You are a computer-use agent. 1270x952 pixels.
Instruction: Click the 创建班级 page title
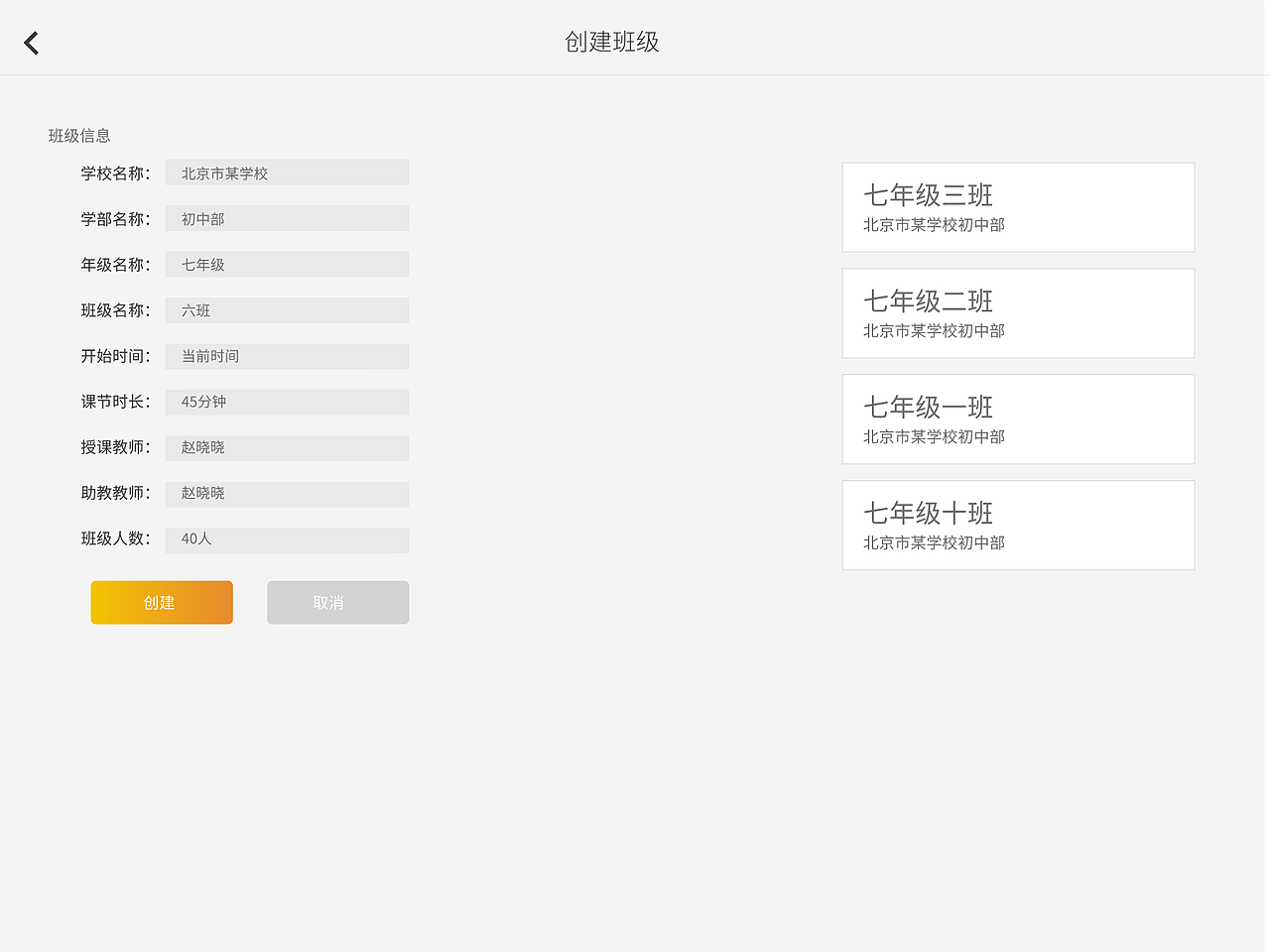click(611, 42)
